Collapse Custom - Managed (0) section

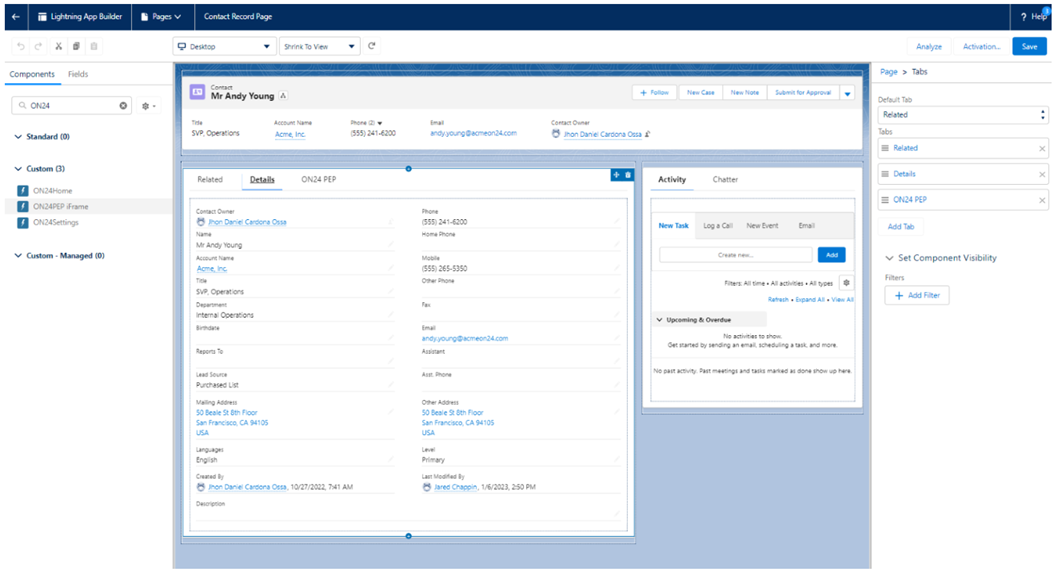[x=18, y=256]
